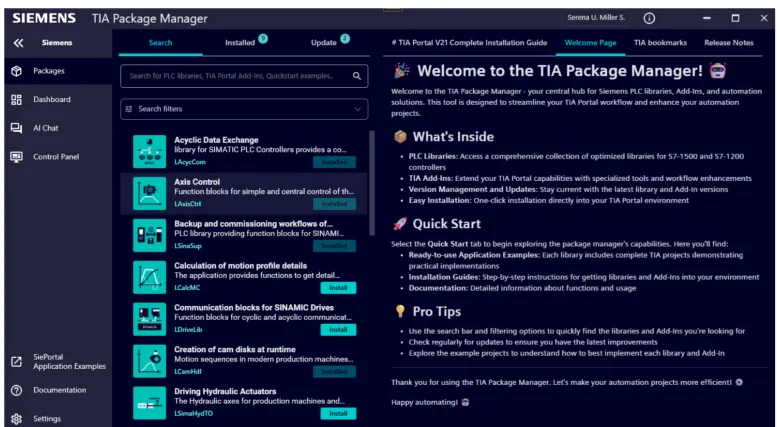Open the Release Notes tab
The image size is (777, 427).
click(728, 43)
